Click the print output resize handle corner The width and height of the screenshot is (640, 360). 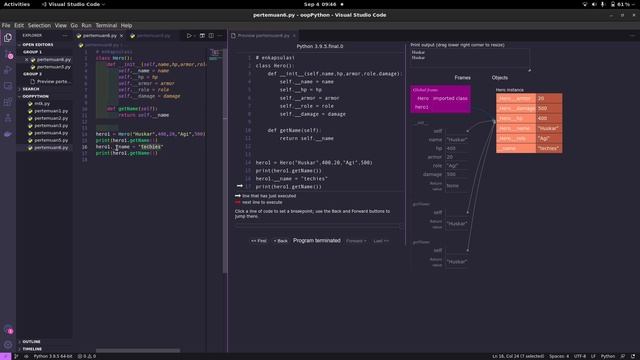point(529,70)
